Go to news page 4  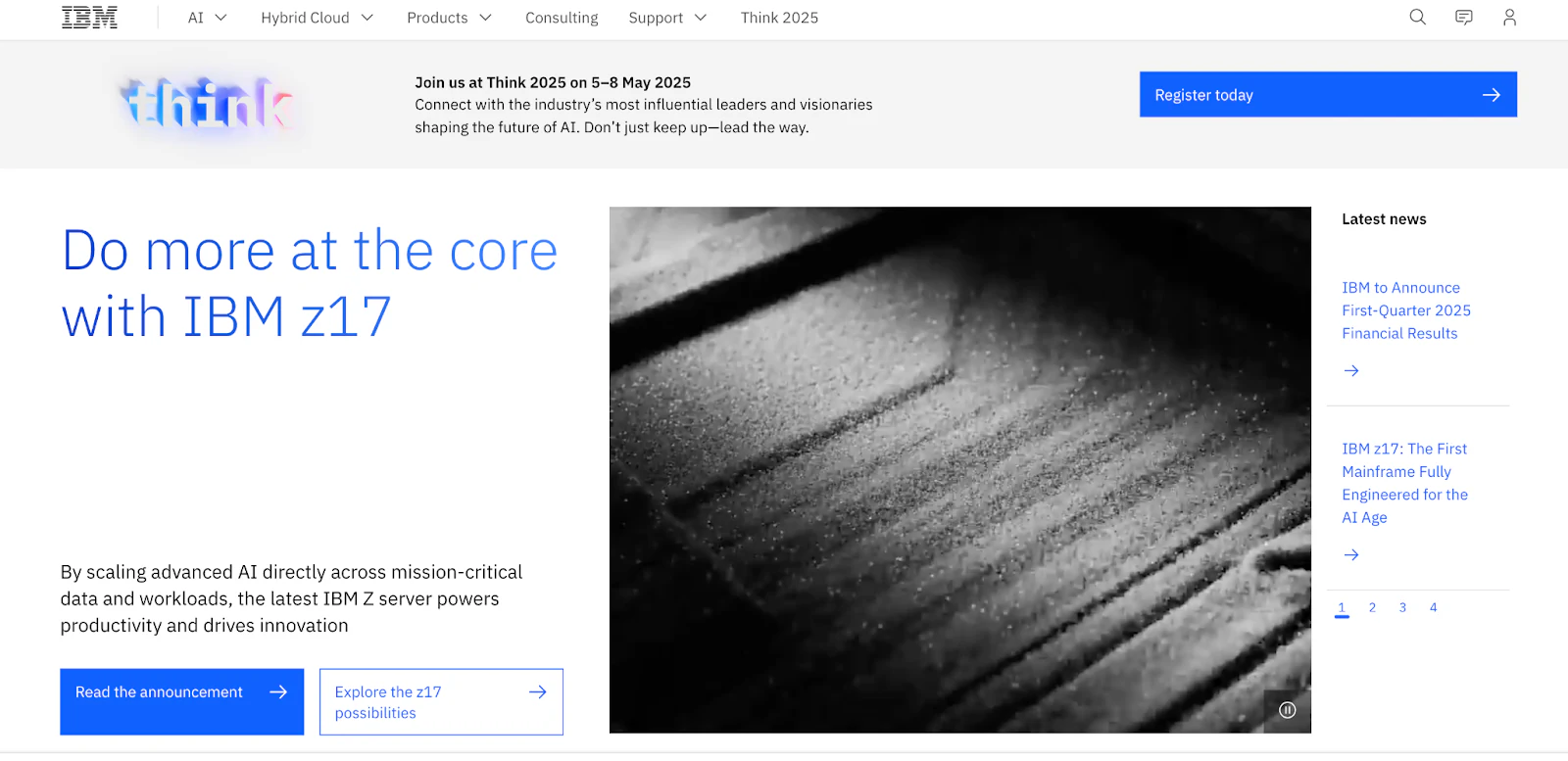coord(1433,608)
